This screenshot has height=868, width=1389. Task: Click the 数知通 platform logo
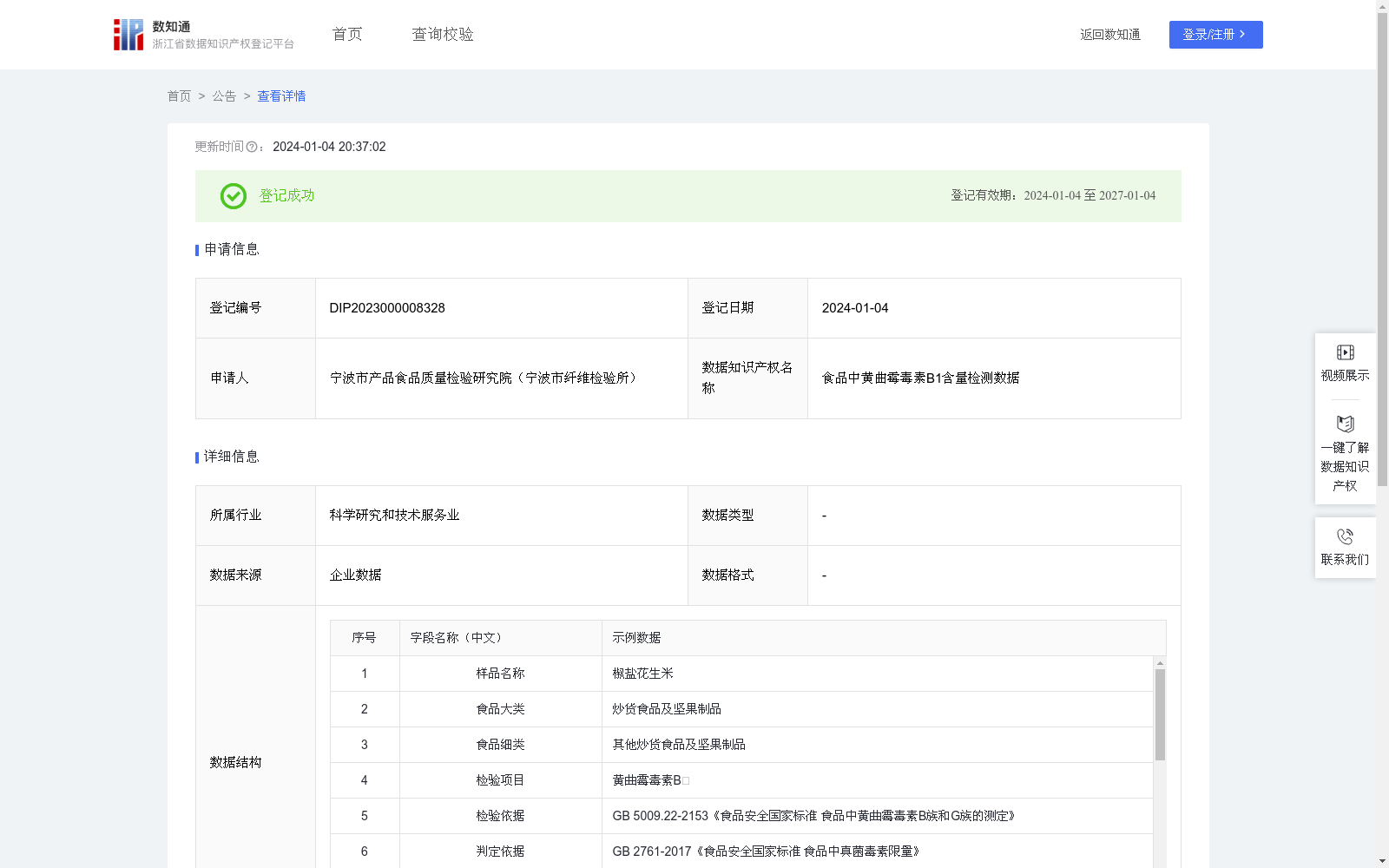coord(203,35)
